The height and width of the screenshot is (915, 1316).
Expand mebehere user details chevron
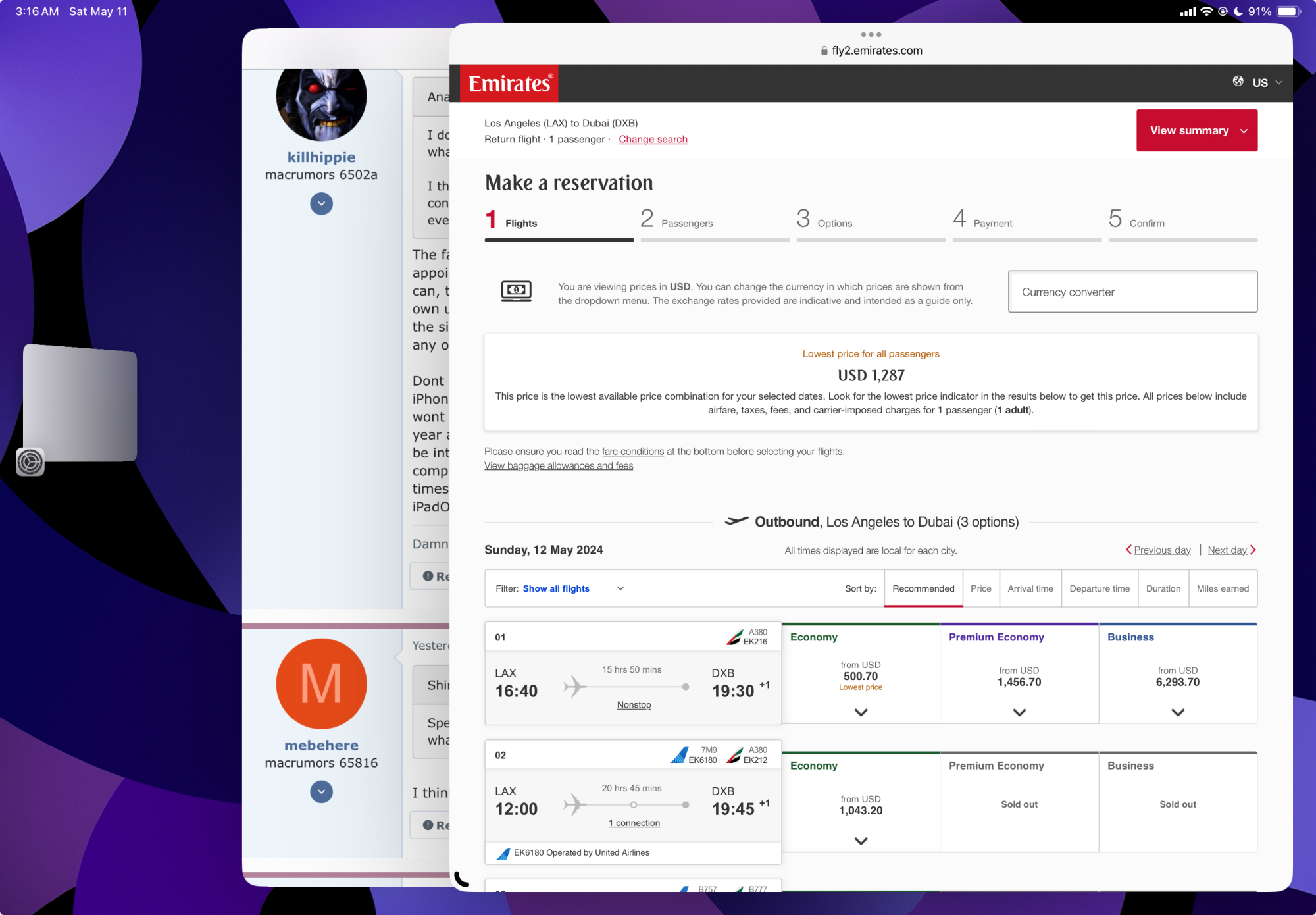coord(321,791)
